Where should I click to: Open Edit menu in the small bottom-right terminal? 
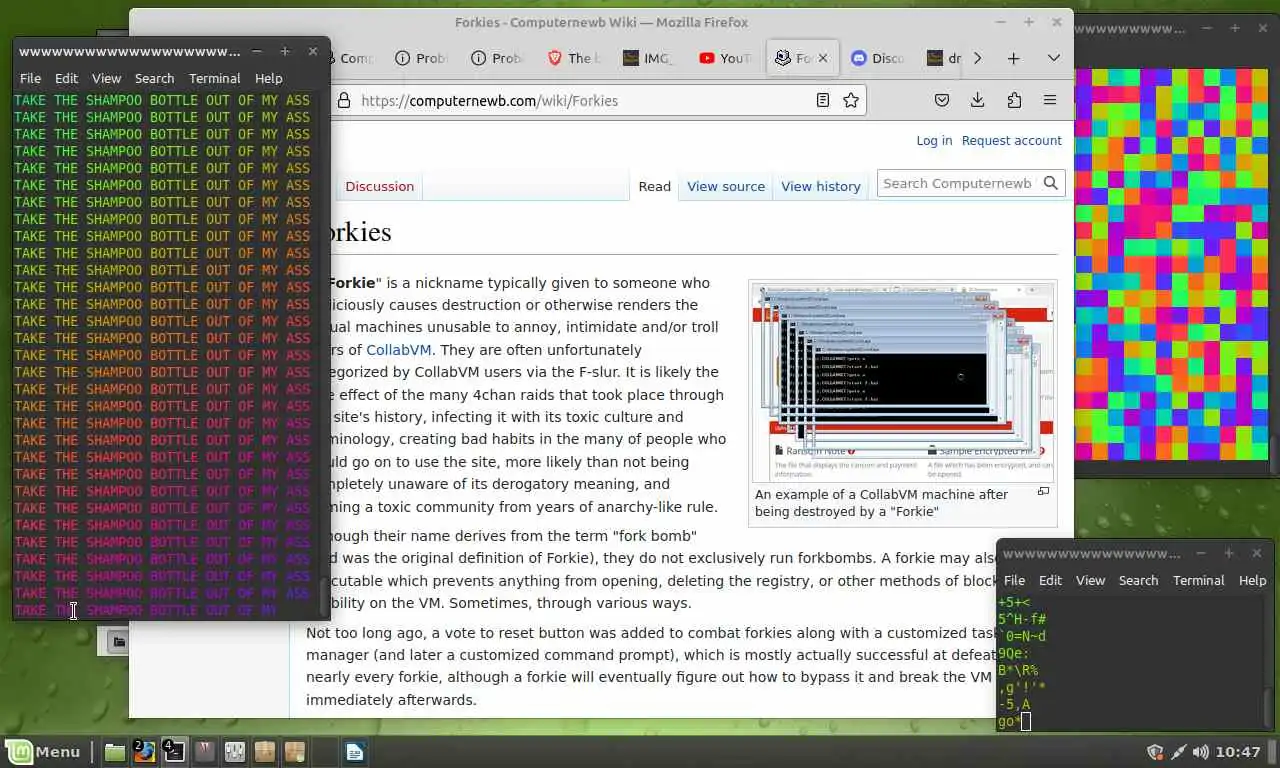1050,580
